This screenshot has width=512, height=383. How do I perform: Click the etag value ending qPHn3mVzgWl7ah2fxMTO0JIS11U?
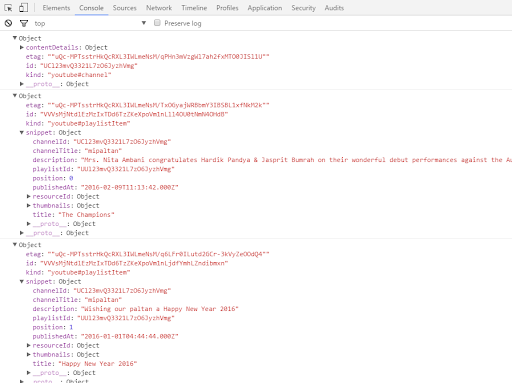[158, 57]
